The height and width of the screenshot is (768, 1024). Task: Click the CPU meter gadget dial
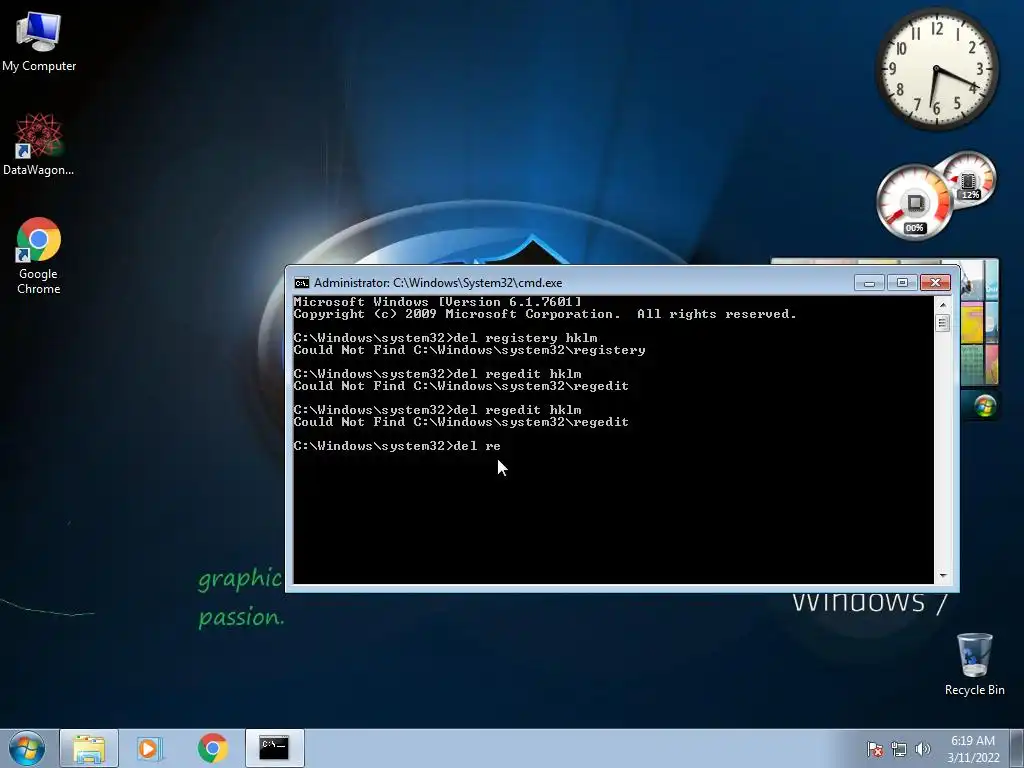(x=914, y=202)
